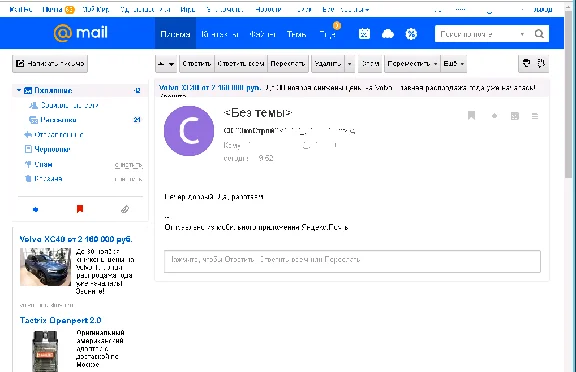Open Volvo XC40 ad title in sidebar
576x372 pixels.
pyautogui.click(x=76, y=239)
